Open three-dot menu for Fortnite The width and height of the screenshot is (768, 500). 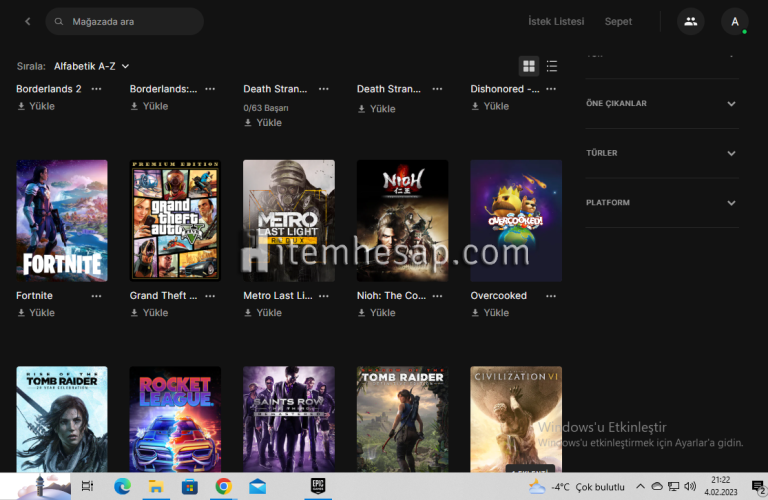(x=96, y=296)
